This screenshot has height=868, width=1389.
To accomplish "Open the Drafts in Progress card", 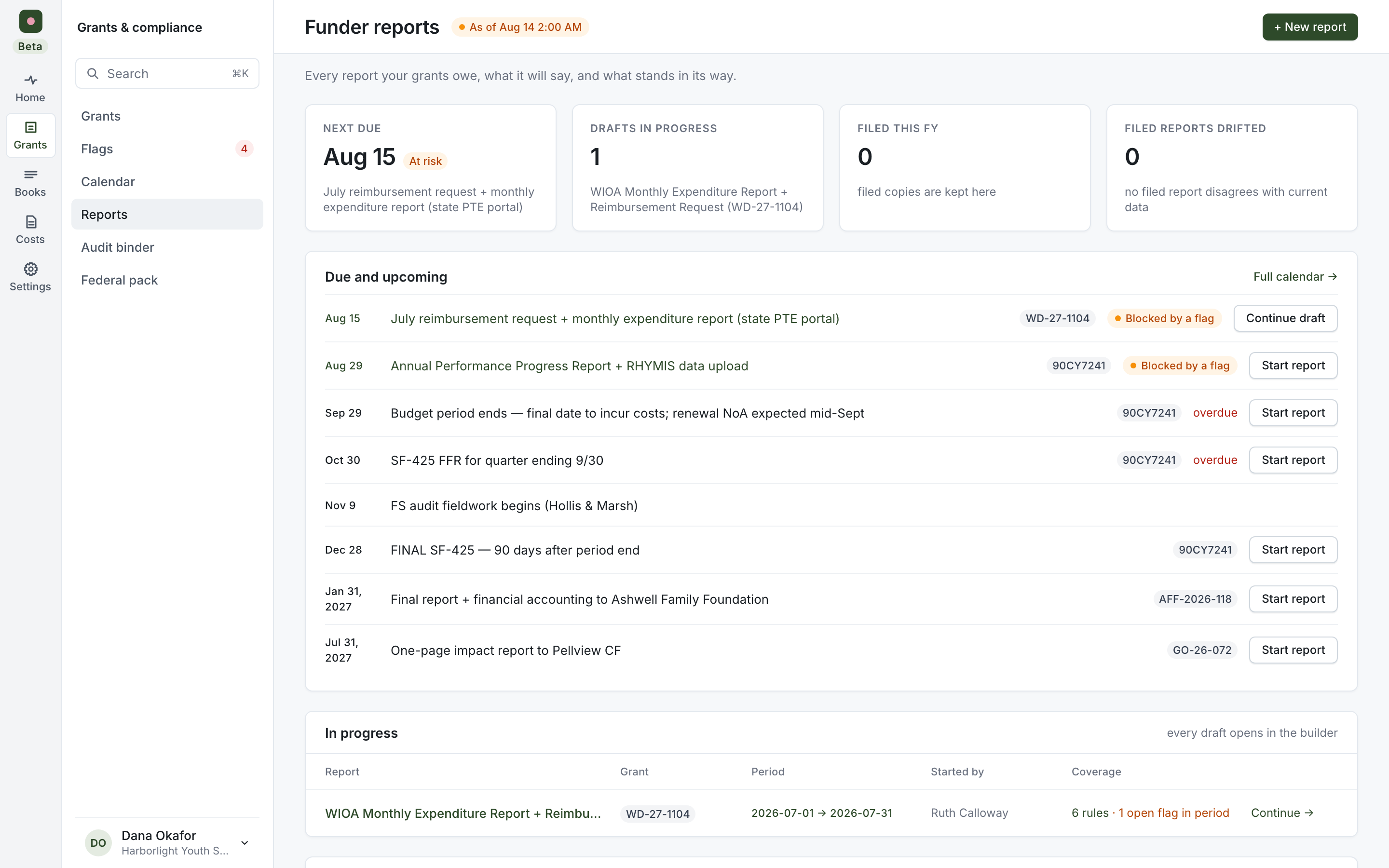I will [697, 168].
